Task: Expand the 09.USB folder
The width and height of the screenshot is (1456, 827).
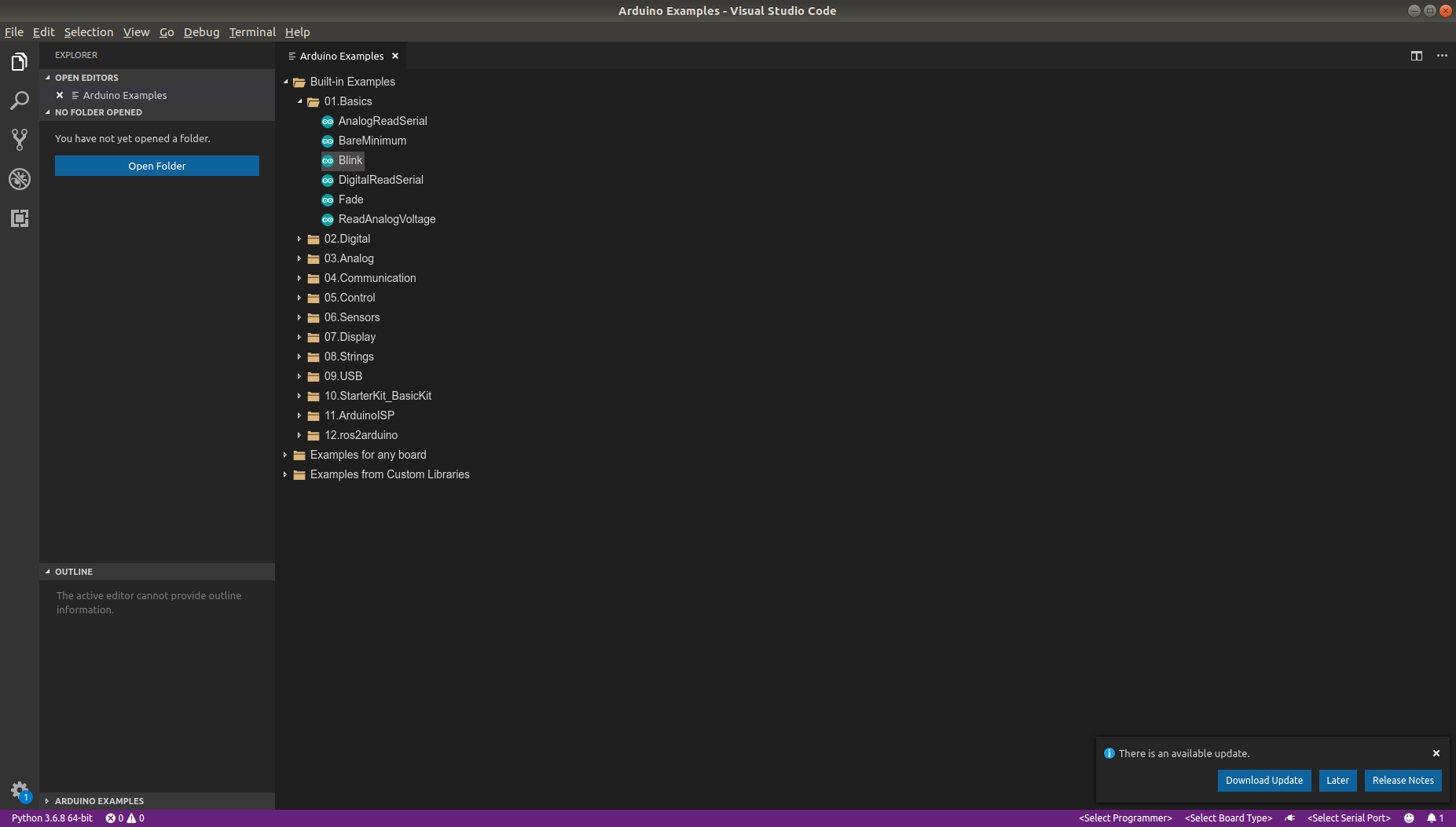Action: coord(299,376)
